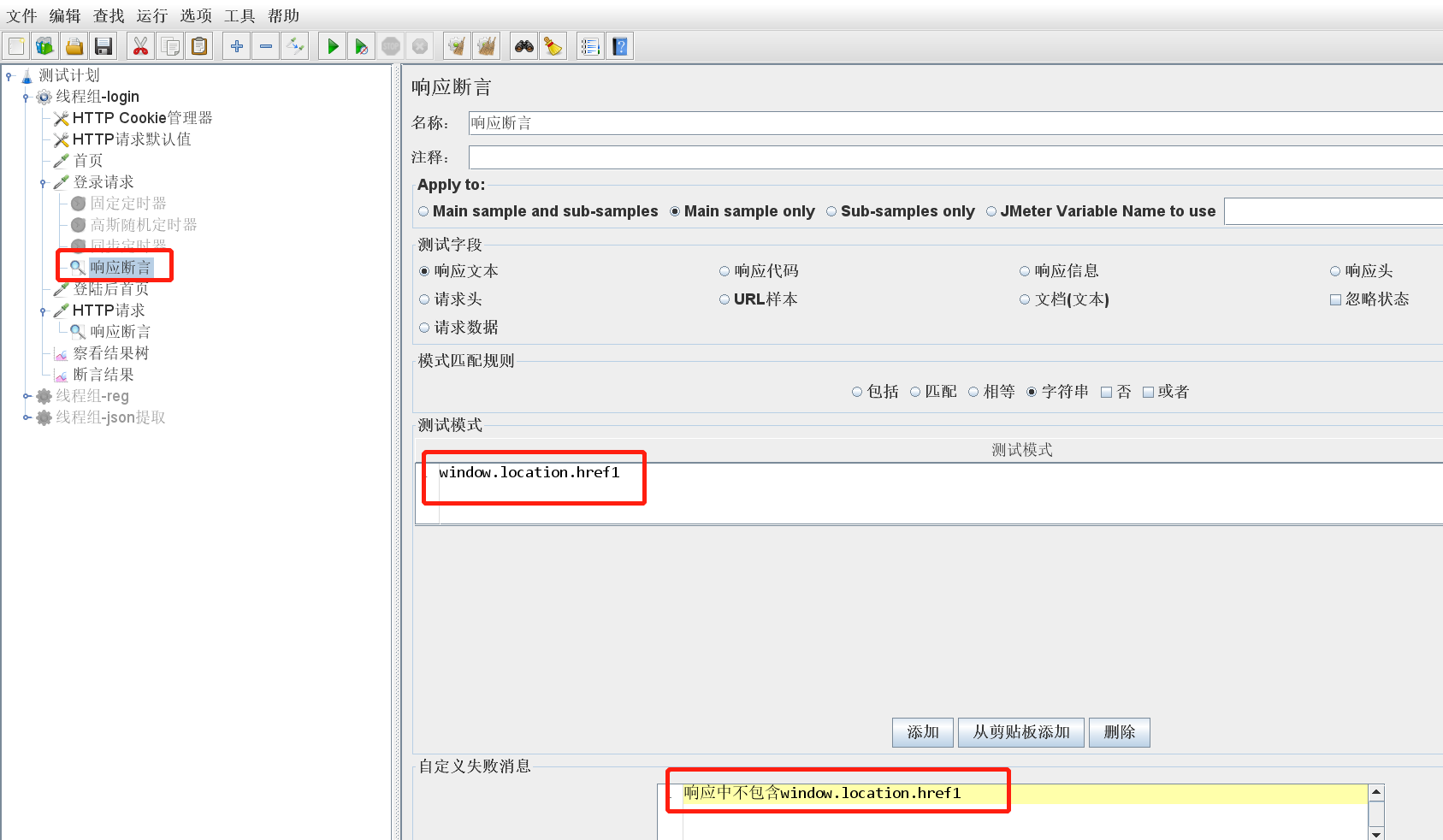
Task: Open the 编辑 menu
Action: click(65, 15)
